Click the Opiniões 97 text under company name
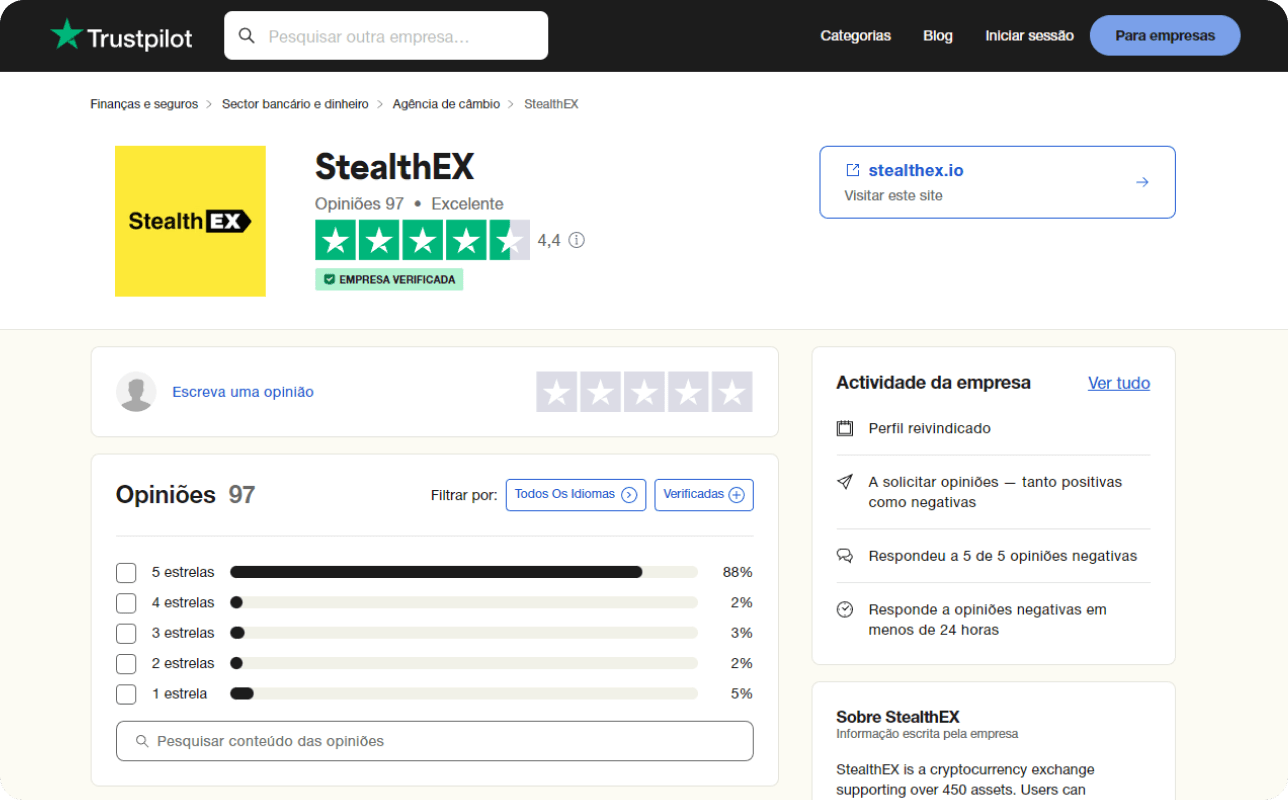Viewport: 1288px width, 800px height. coord(359,204)
